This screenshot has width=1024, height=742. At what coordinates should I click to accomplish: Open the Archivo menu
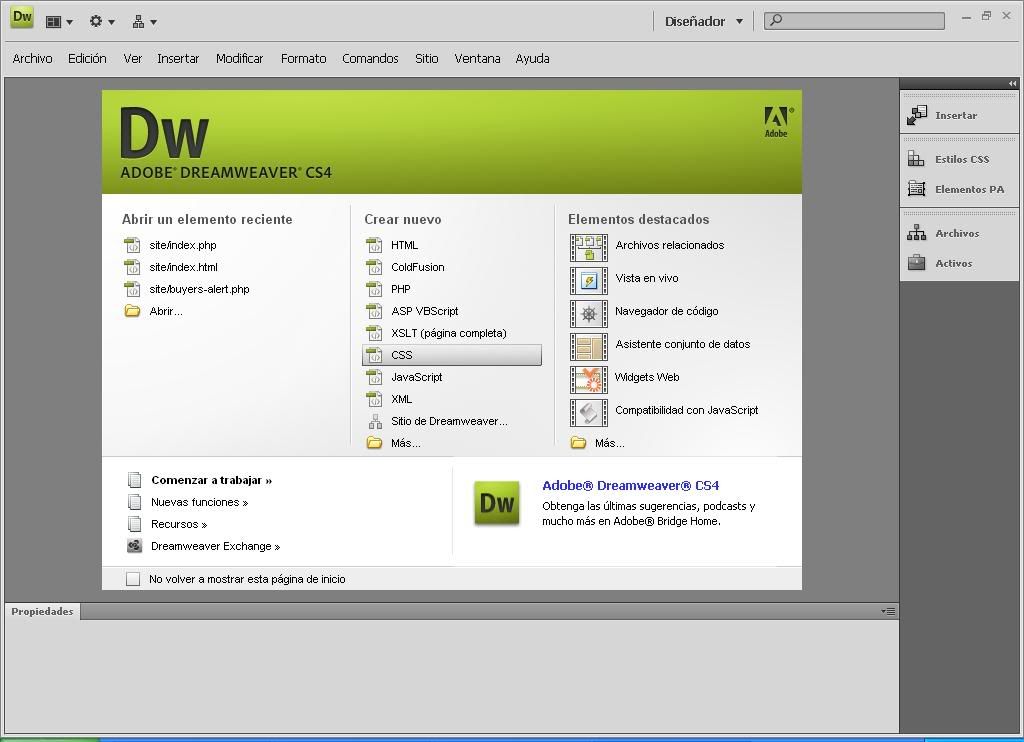pyautogui.click(x=33, y=59)
